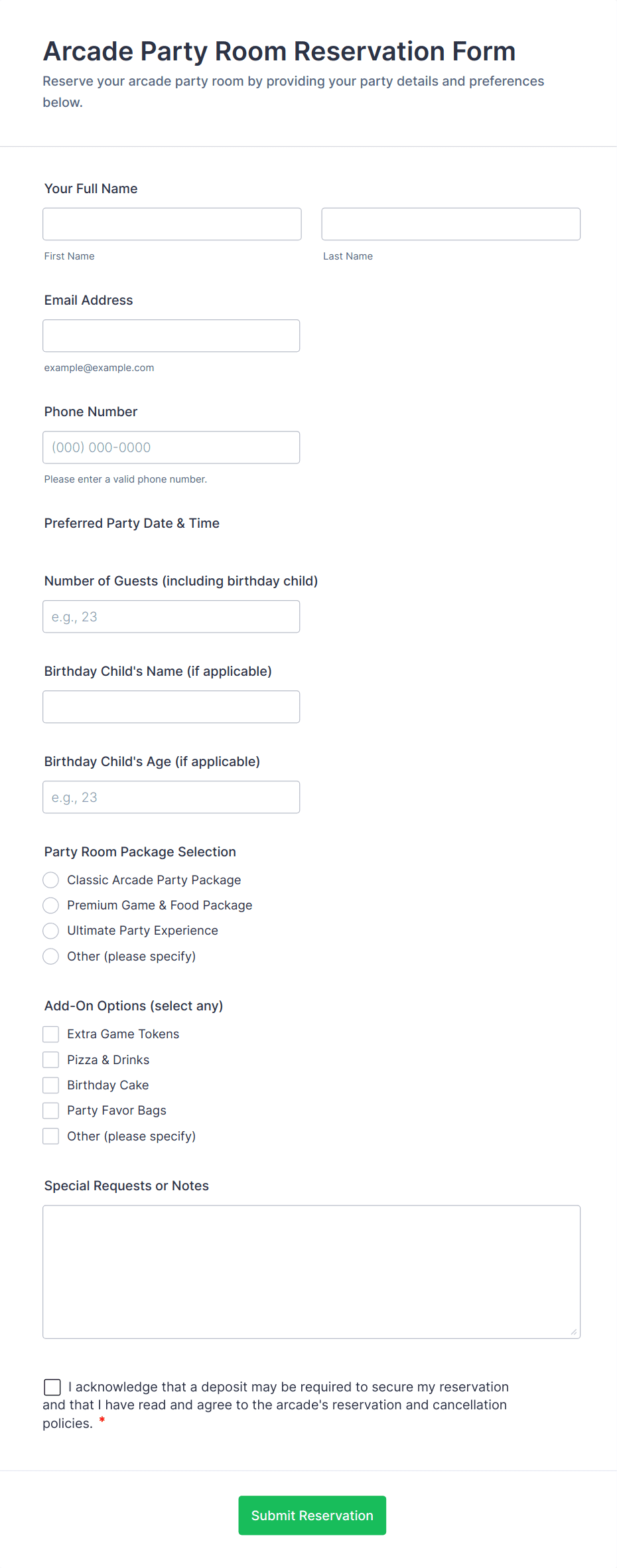The image size is (617, 1568).
Task: Click the Last Name input field
Action: tap(450, 224)
